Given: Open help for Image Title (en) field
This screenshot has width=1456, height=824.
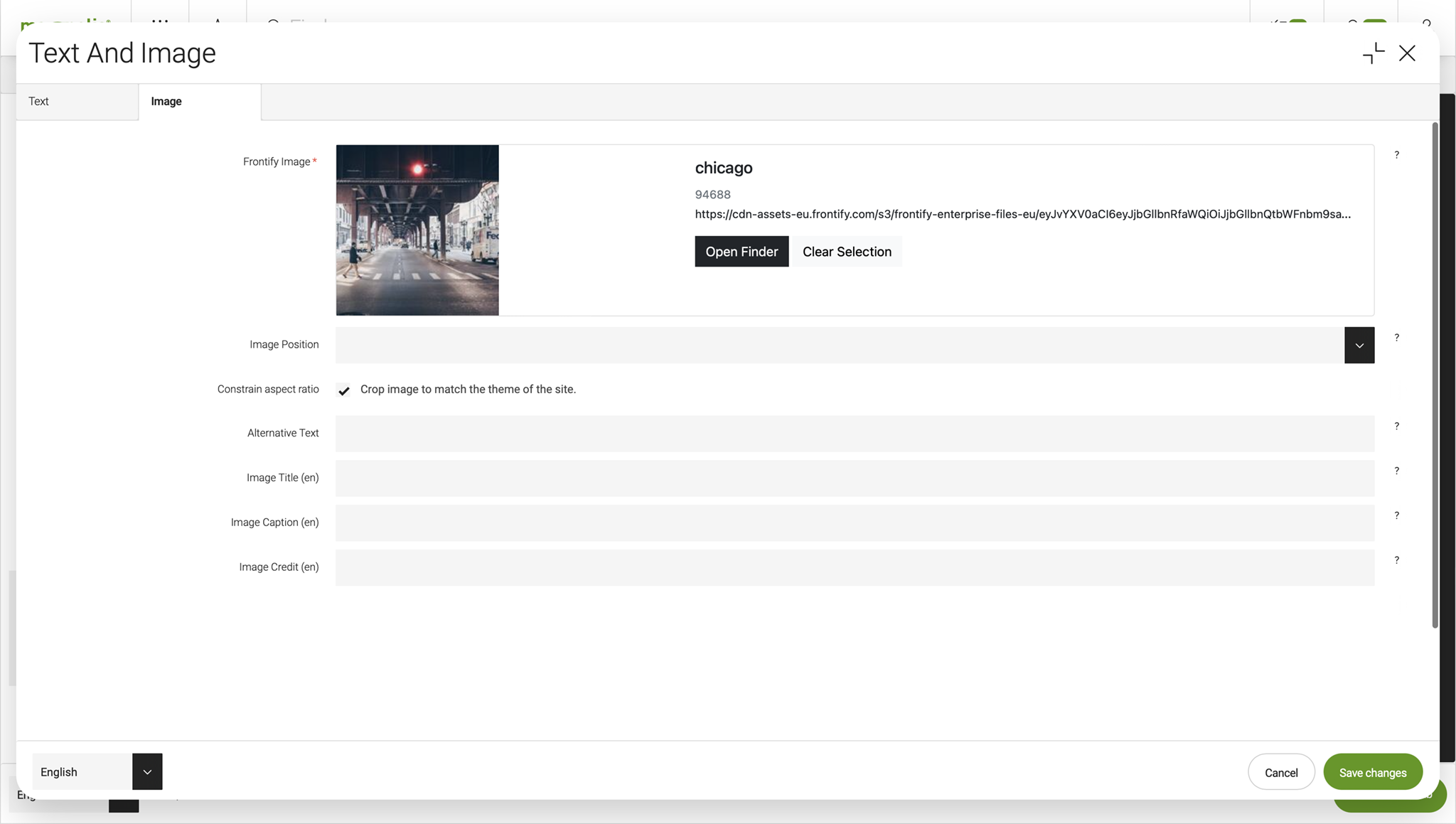Looking at the screenshot, I should click(x=1396, y=470).
